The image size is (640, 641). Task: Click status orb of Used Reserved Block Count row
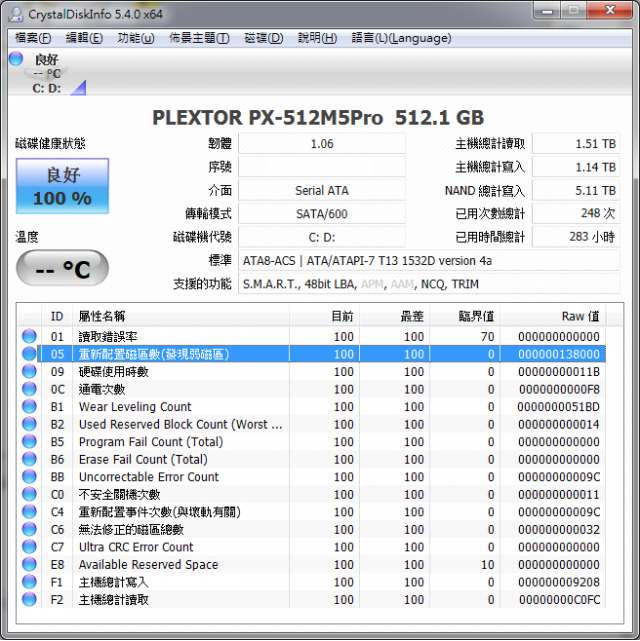(x=29, y=424)
